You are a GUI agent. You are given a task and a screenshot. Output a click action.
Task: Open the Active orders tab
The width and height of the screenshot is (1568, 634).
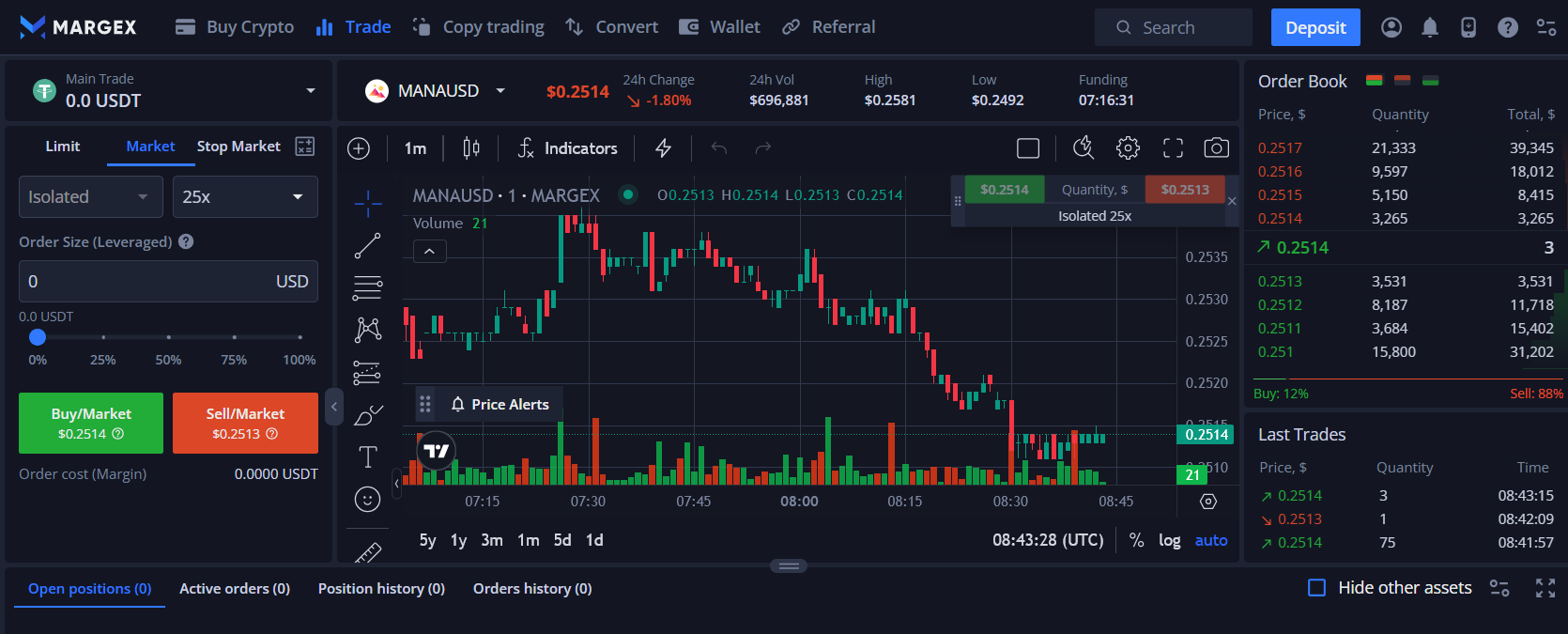(235, 589)
